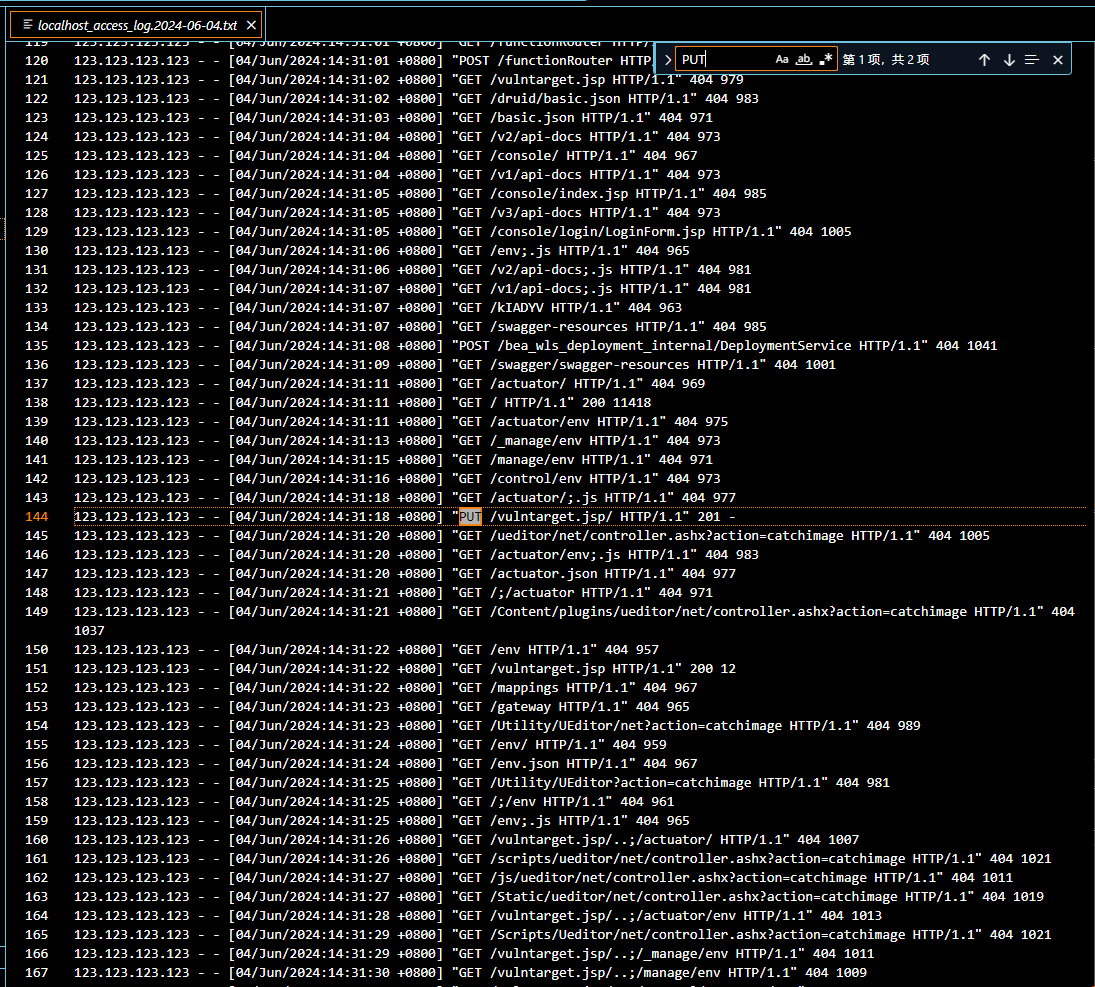
Task: Toggle Find in Selection icon
Action: [1032, 60]
